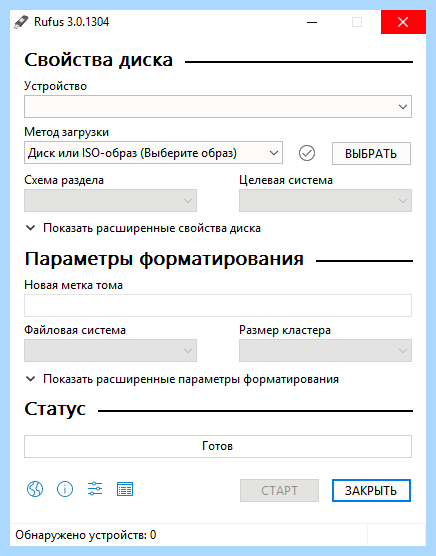
Task: Click the СТАРТ button
Action: tap(279, 490)
